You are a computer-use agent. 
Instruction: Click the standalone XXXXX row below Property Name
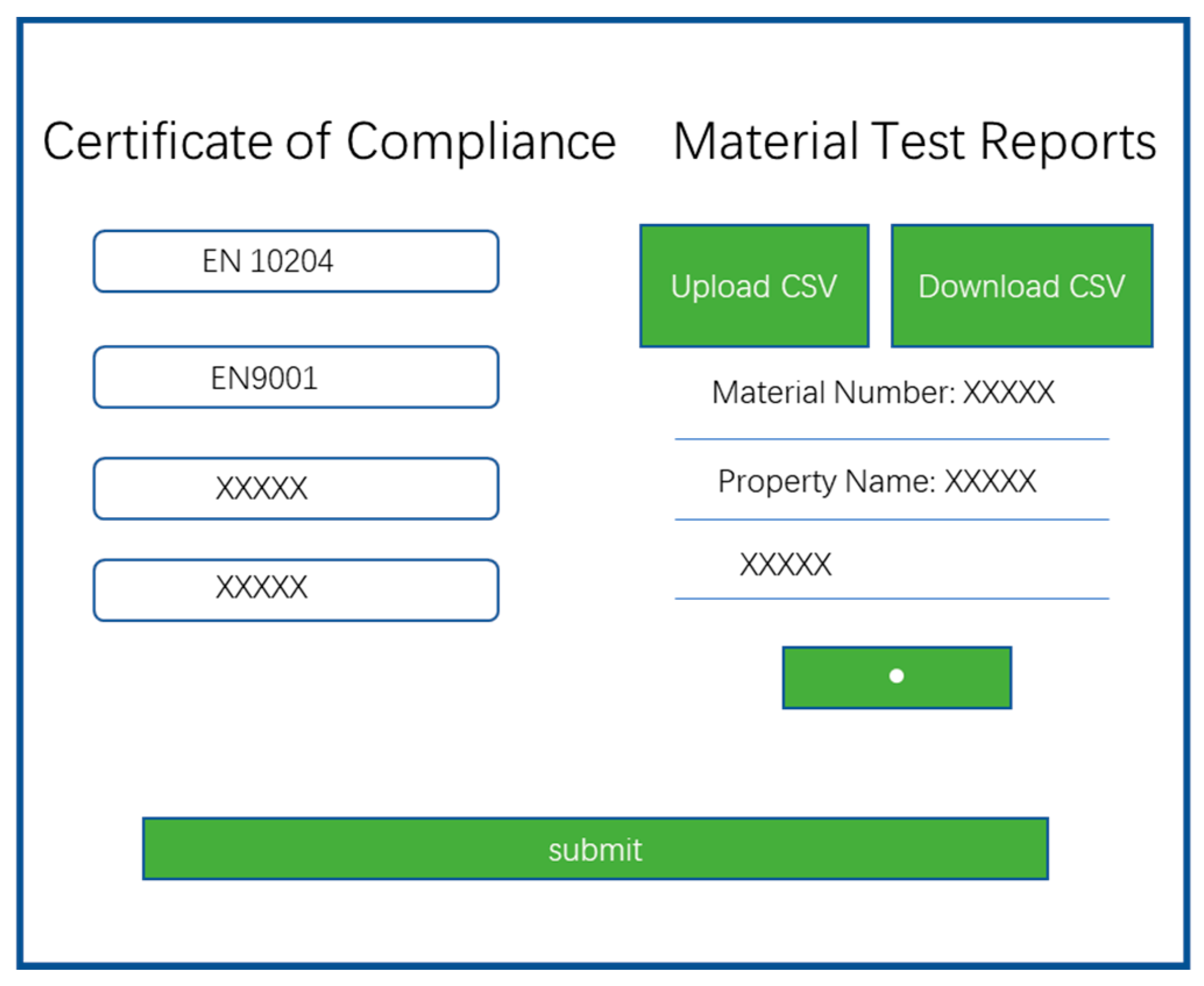[x=785, y=564]
